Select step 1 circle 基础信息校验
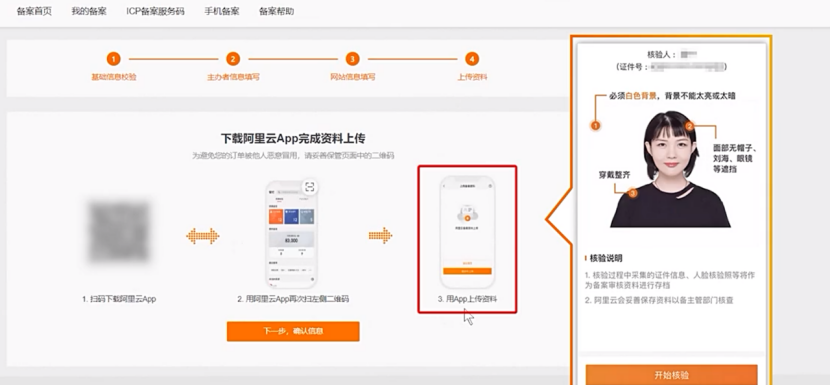Screen dimensions: 830x385 click(x=113, y=59)
